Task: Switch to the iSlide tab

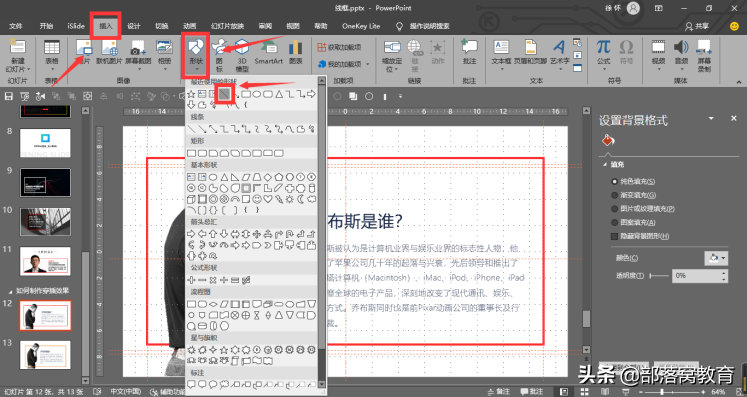Action: pos(76,26)
